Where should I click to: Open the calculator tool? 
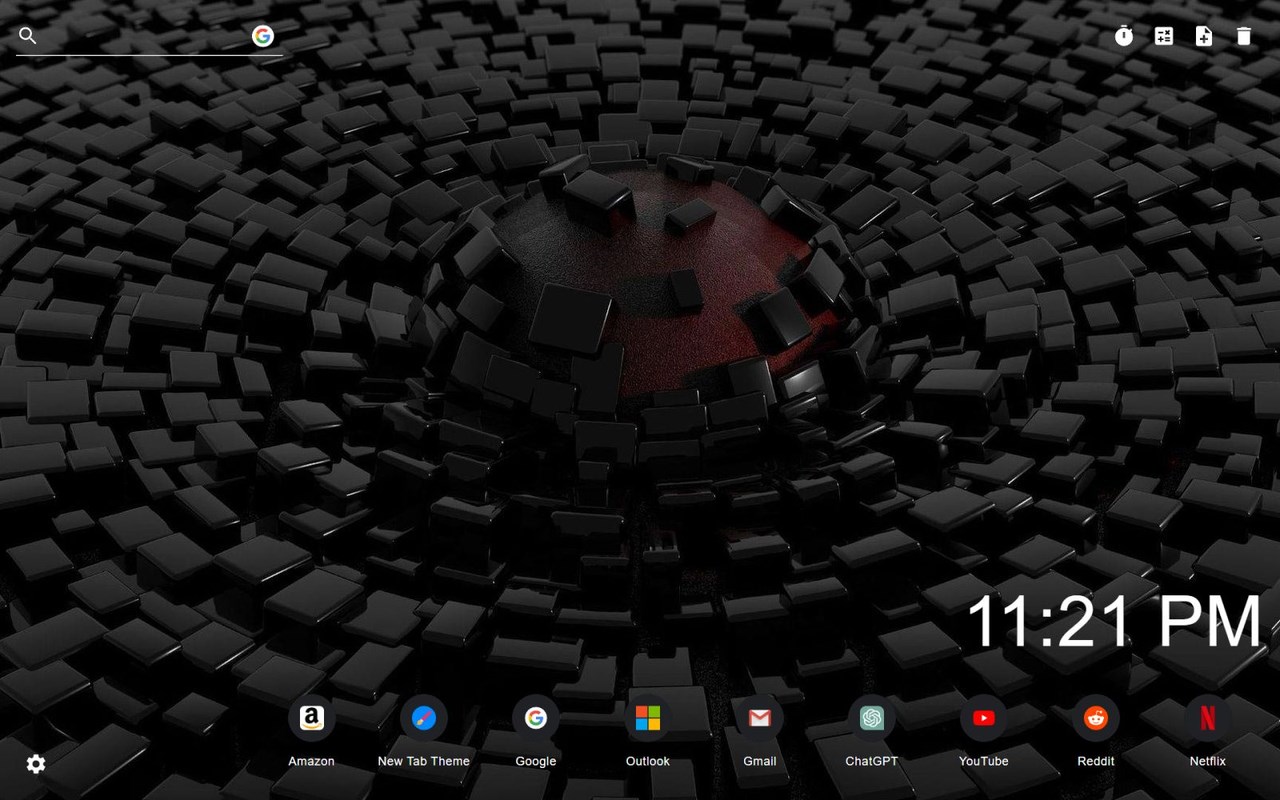(x=1164, y=36)
